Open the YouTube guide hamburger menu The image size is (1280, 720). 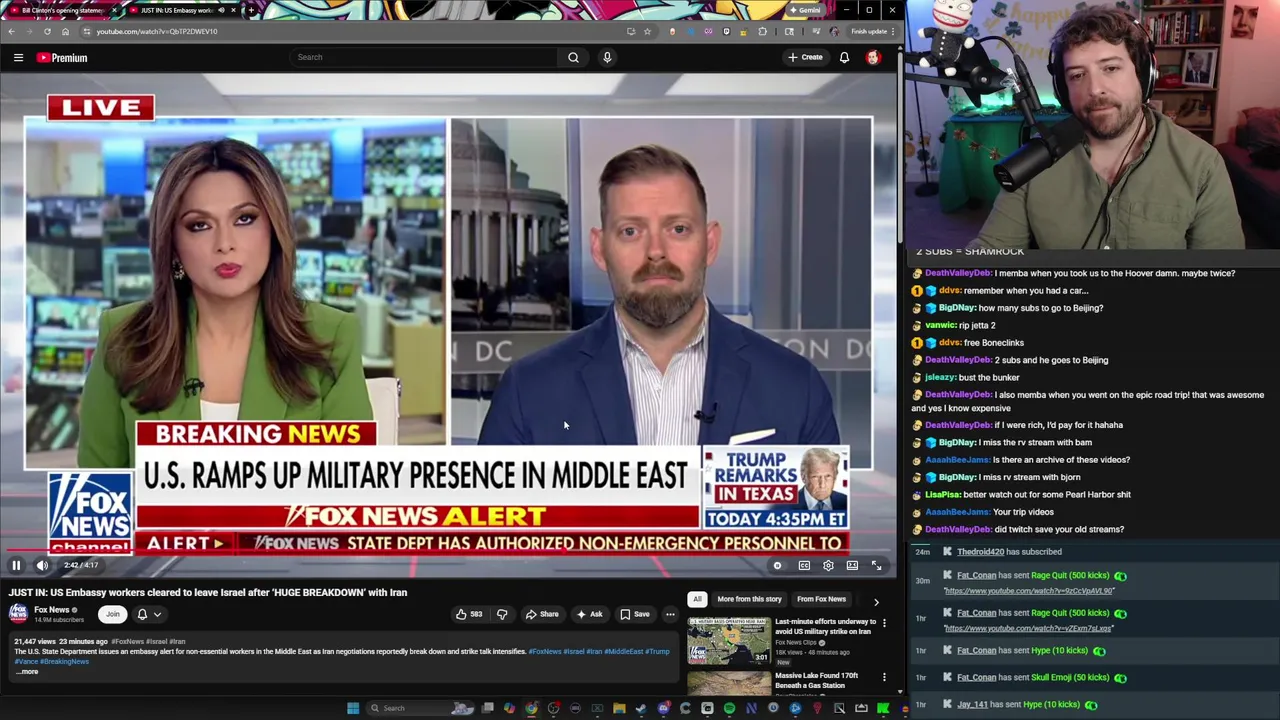(18, 58)
